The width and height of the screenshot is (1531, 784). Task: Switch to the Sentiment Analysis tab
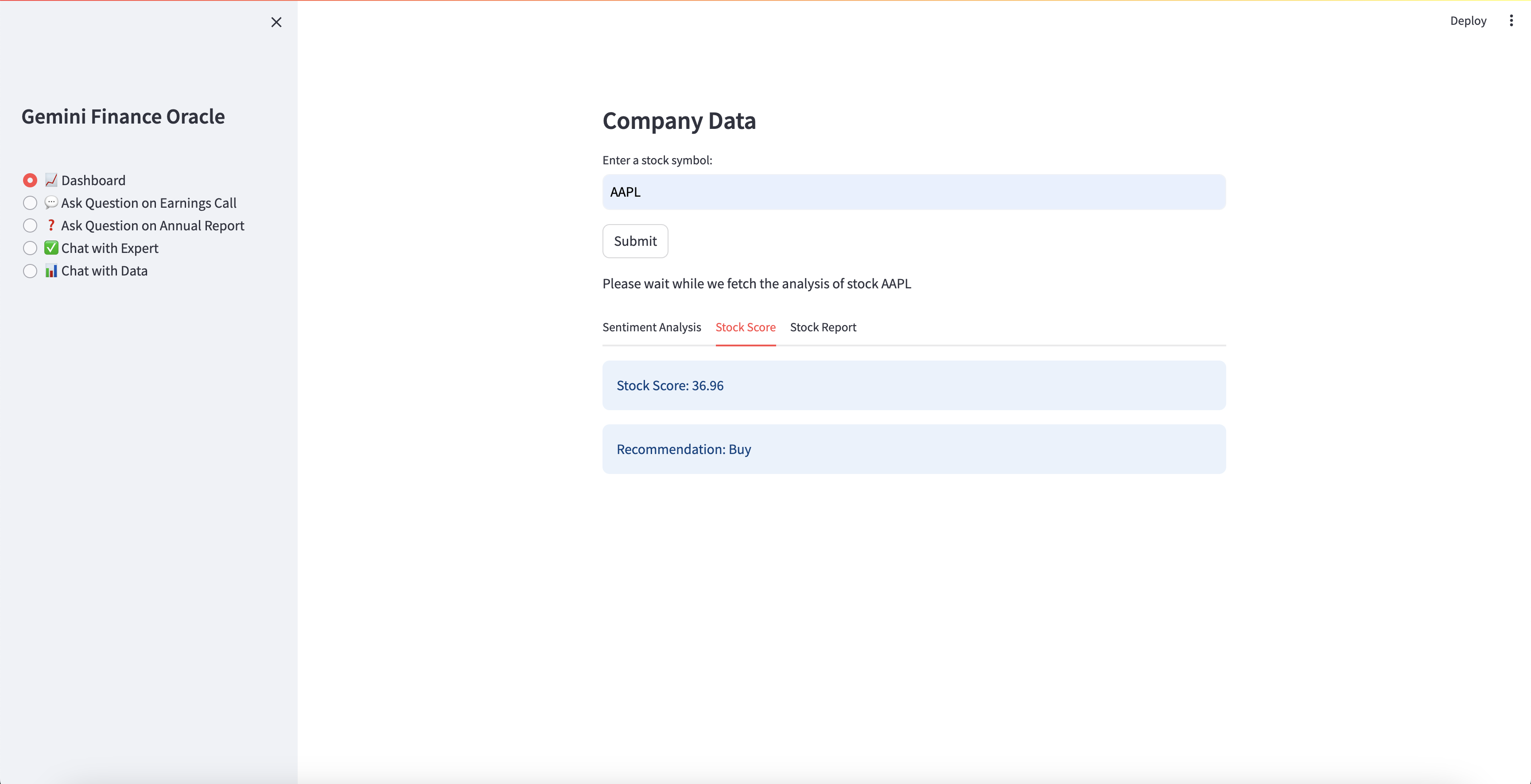(651, 327)
